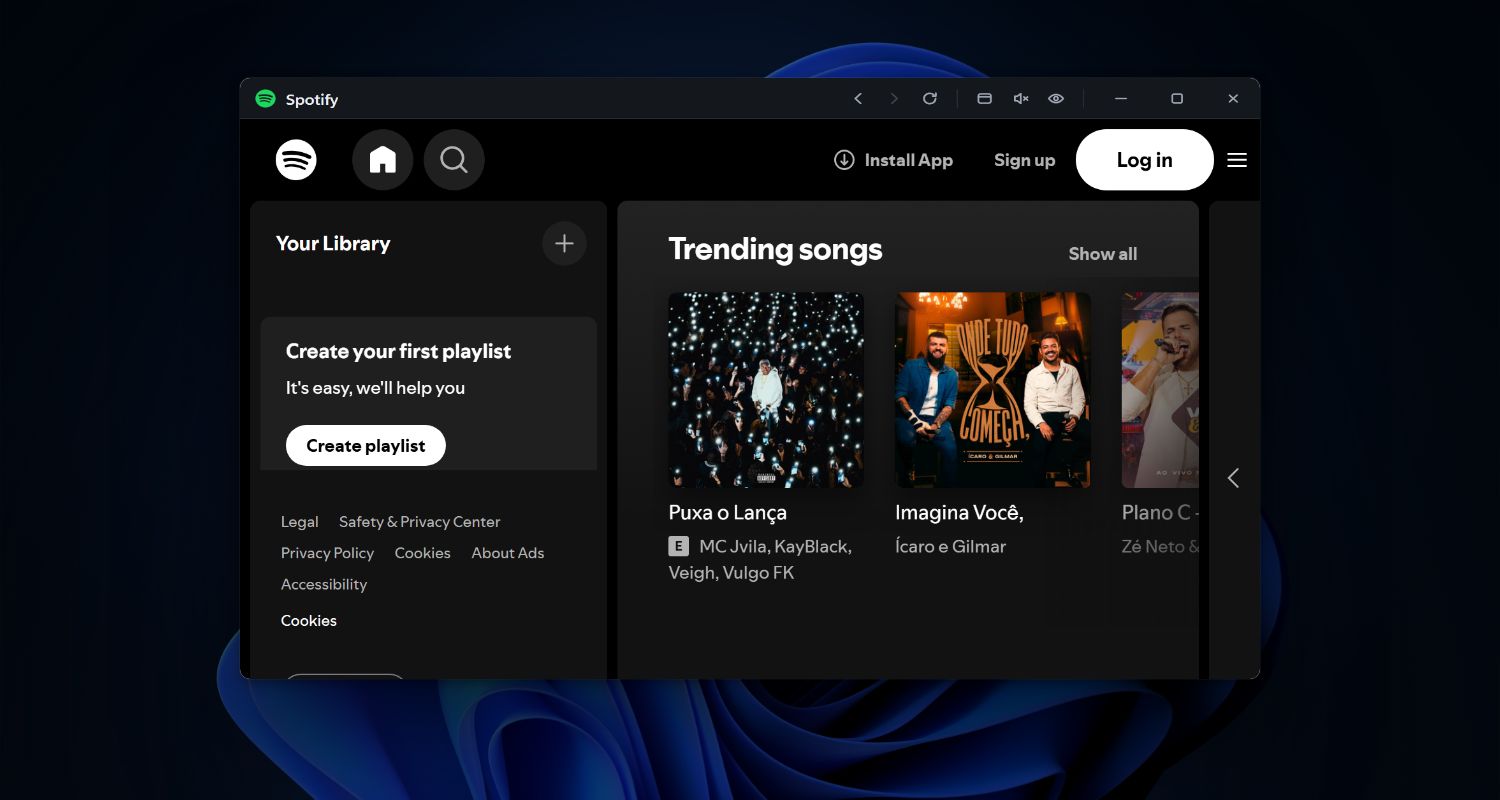
Task: Reload the page with refresh icon
Action: click(930, 99)
